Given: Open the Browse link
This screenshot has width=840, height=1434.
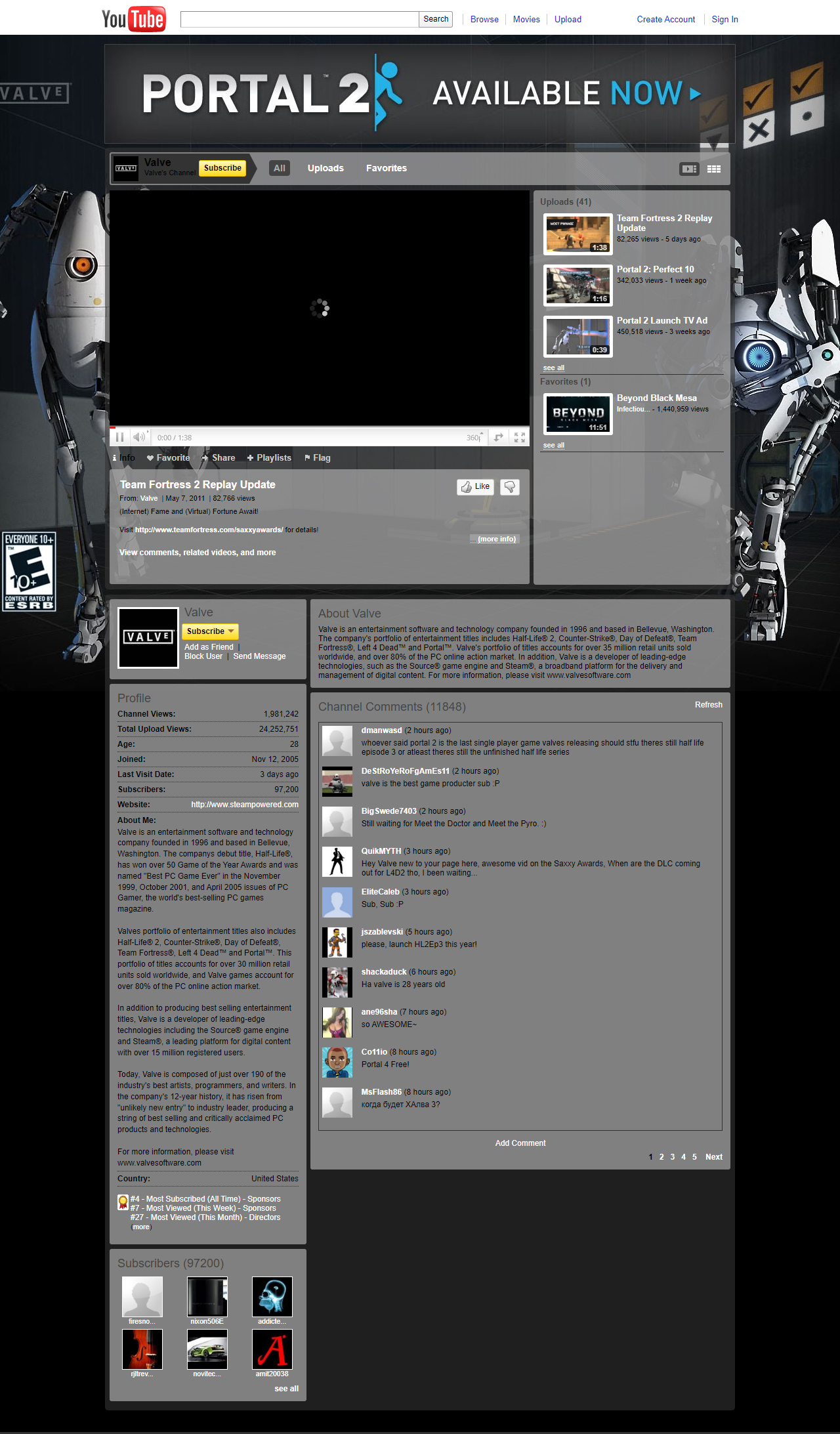Looking at the screenshot, I should (x=484, y=19).
